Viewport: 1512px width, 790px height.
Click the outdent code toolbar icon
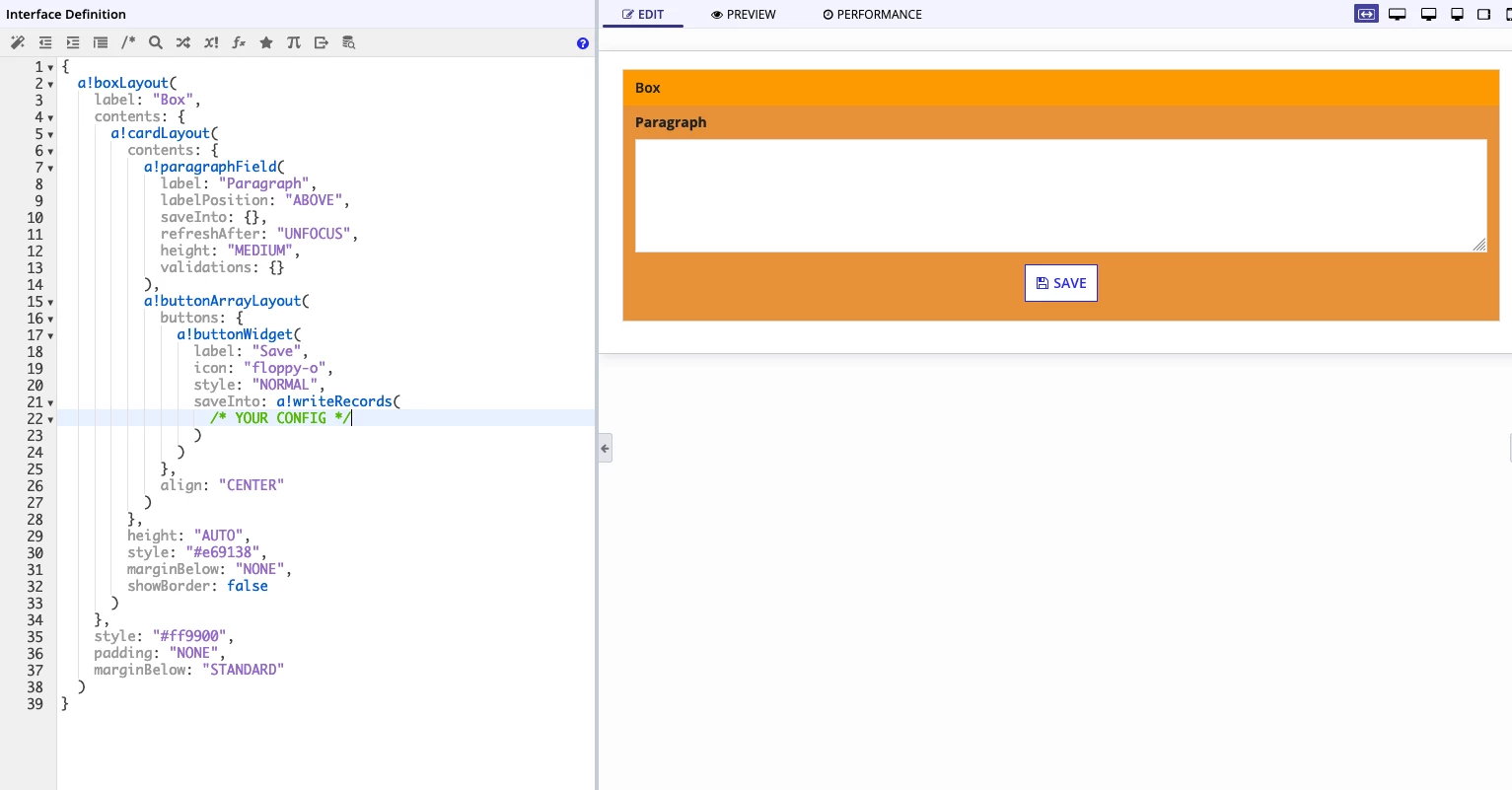(44, 42)
